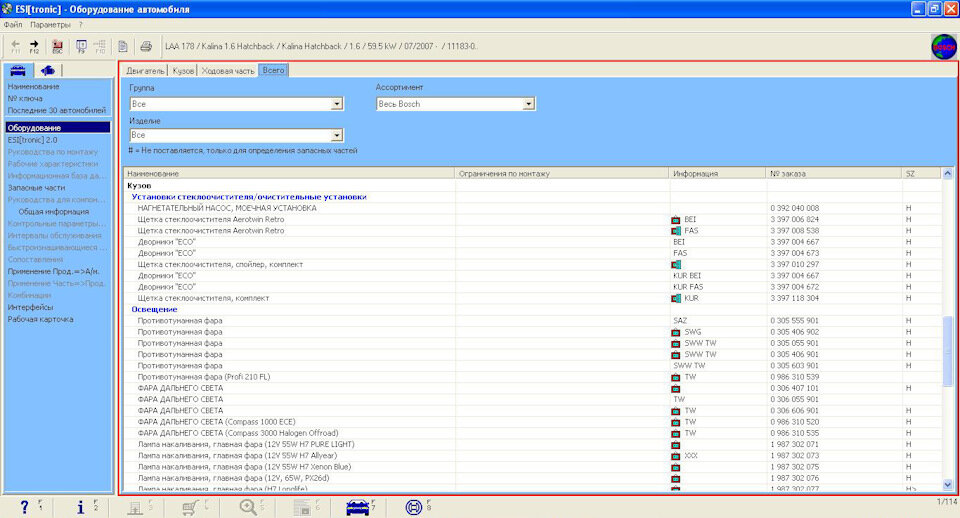This screenshot has width=960, height=518.
Task: Open the Ассортимент dropdown
Action: point(528,104)
